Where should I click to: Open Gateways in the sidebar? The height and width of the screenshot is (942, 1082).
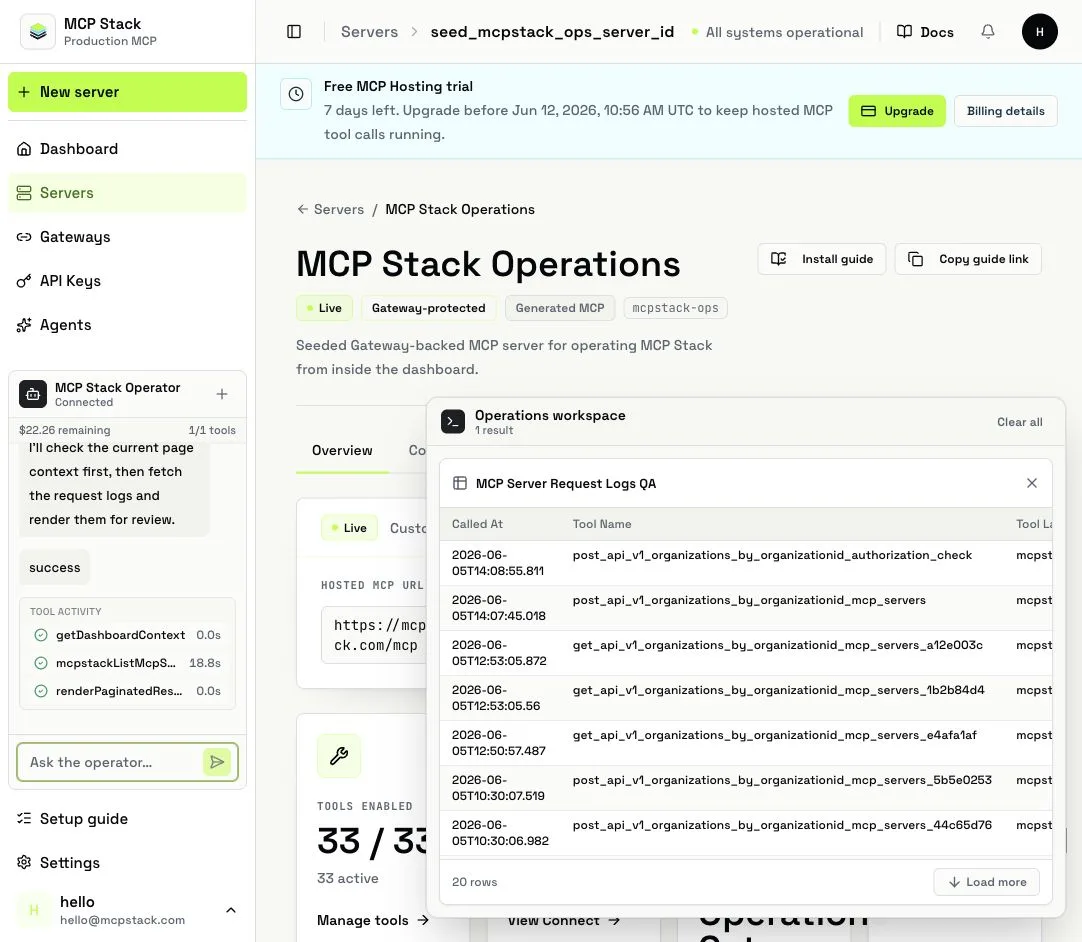point(127,237)
